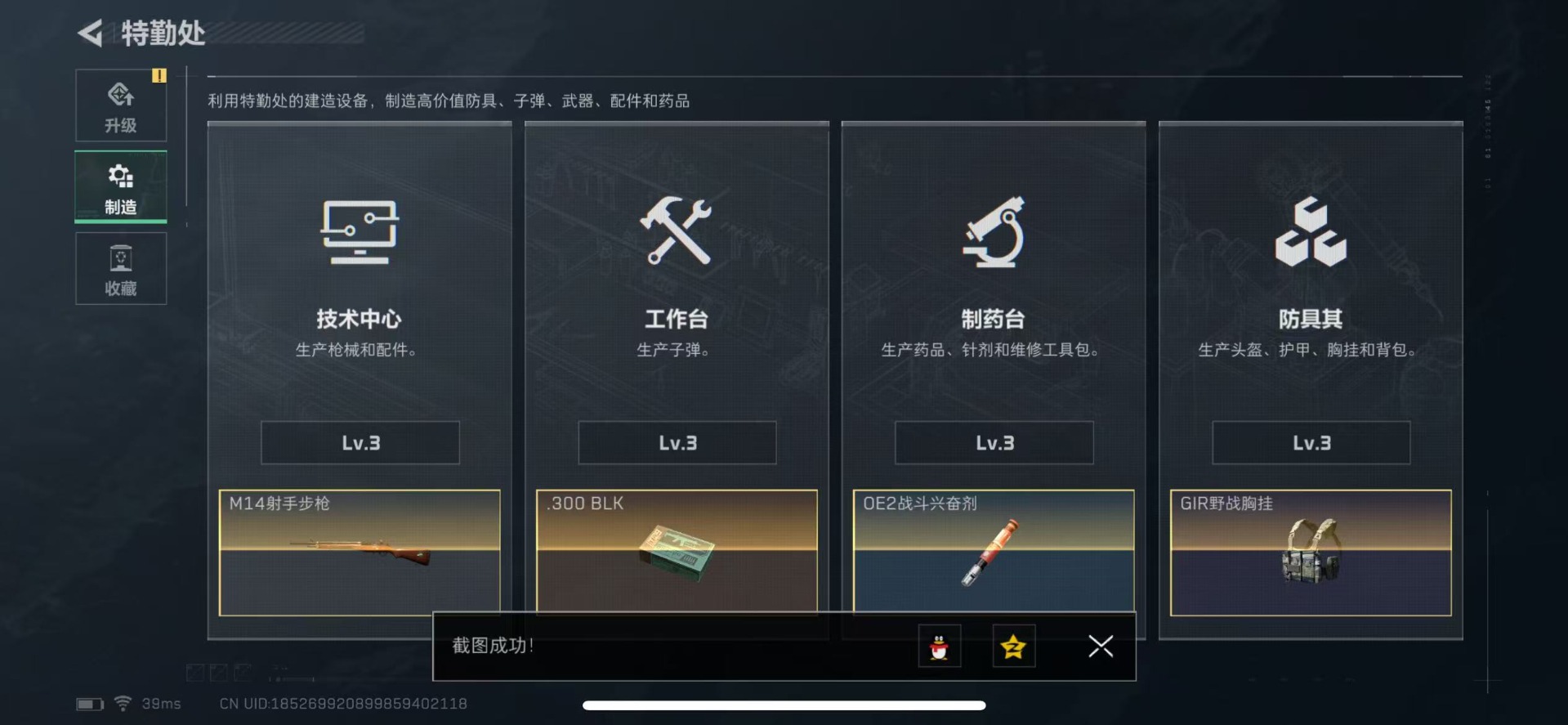Share screenshot via the QQ penguin icon
Screen dimensions: 1568x725
940,647
